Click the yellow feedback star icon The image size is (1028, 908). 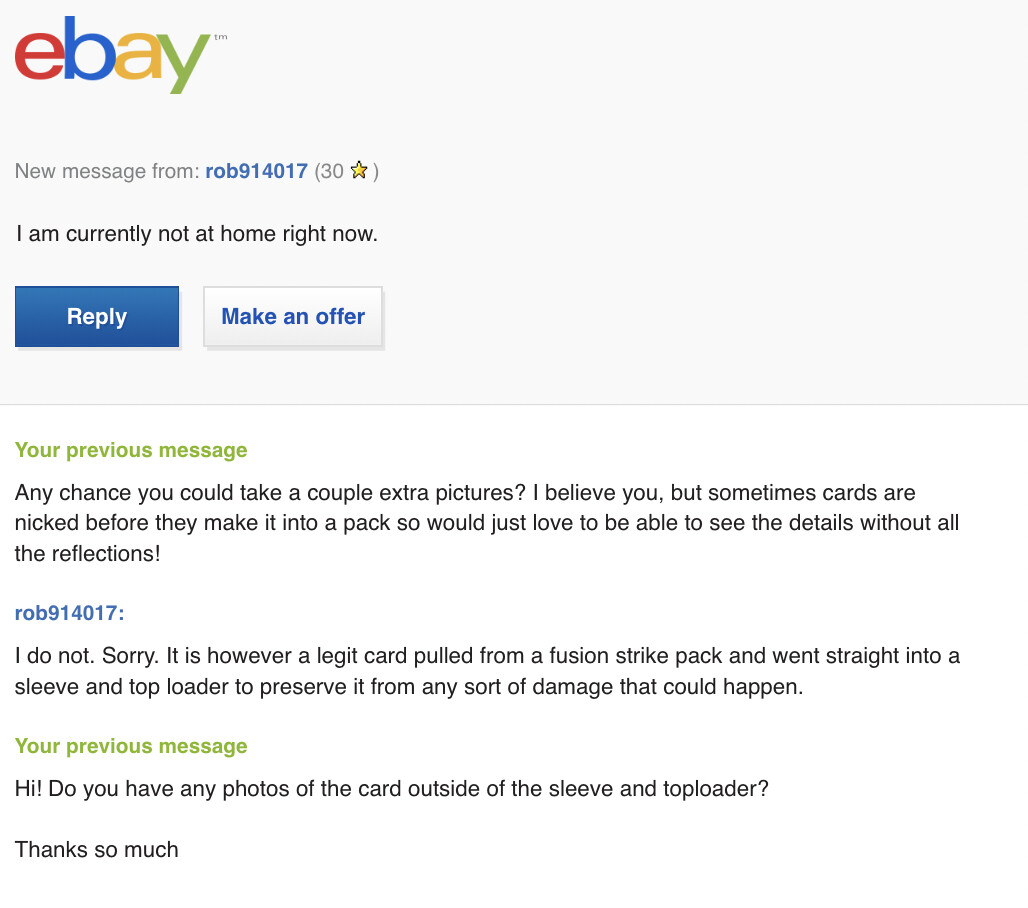[360, 171]
